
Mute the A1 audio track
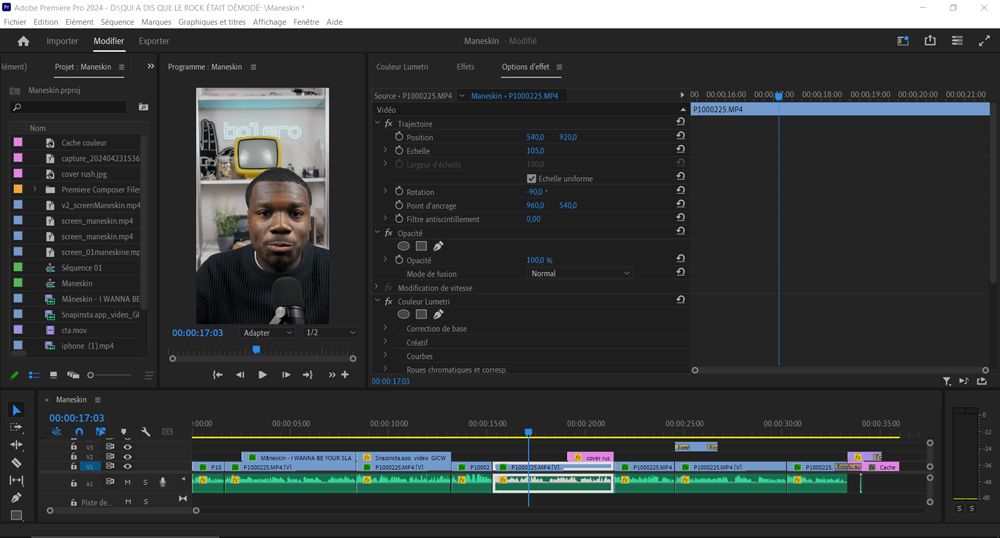pyautogui.click(x=128, y=483)
